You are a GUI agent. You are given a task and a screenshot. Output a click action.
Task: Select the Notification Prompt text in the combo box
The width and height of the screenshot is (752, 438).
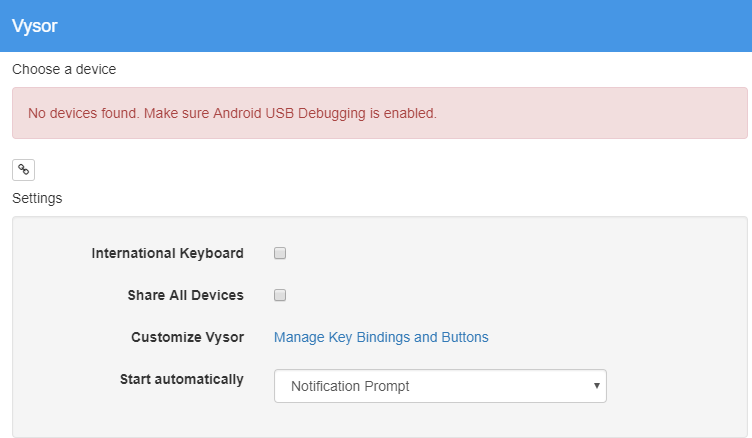(x=350, y=386)
